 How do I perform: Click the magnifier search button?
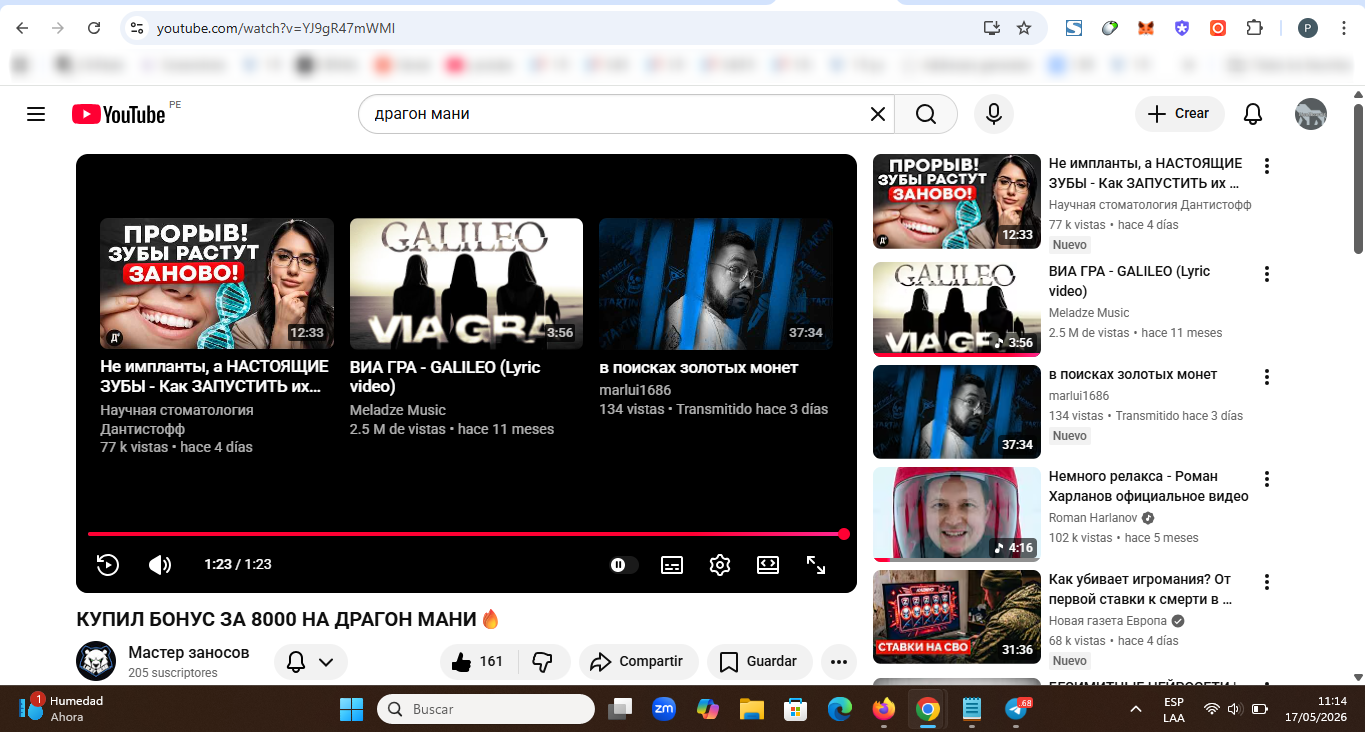pos(926,114)
